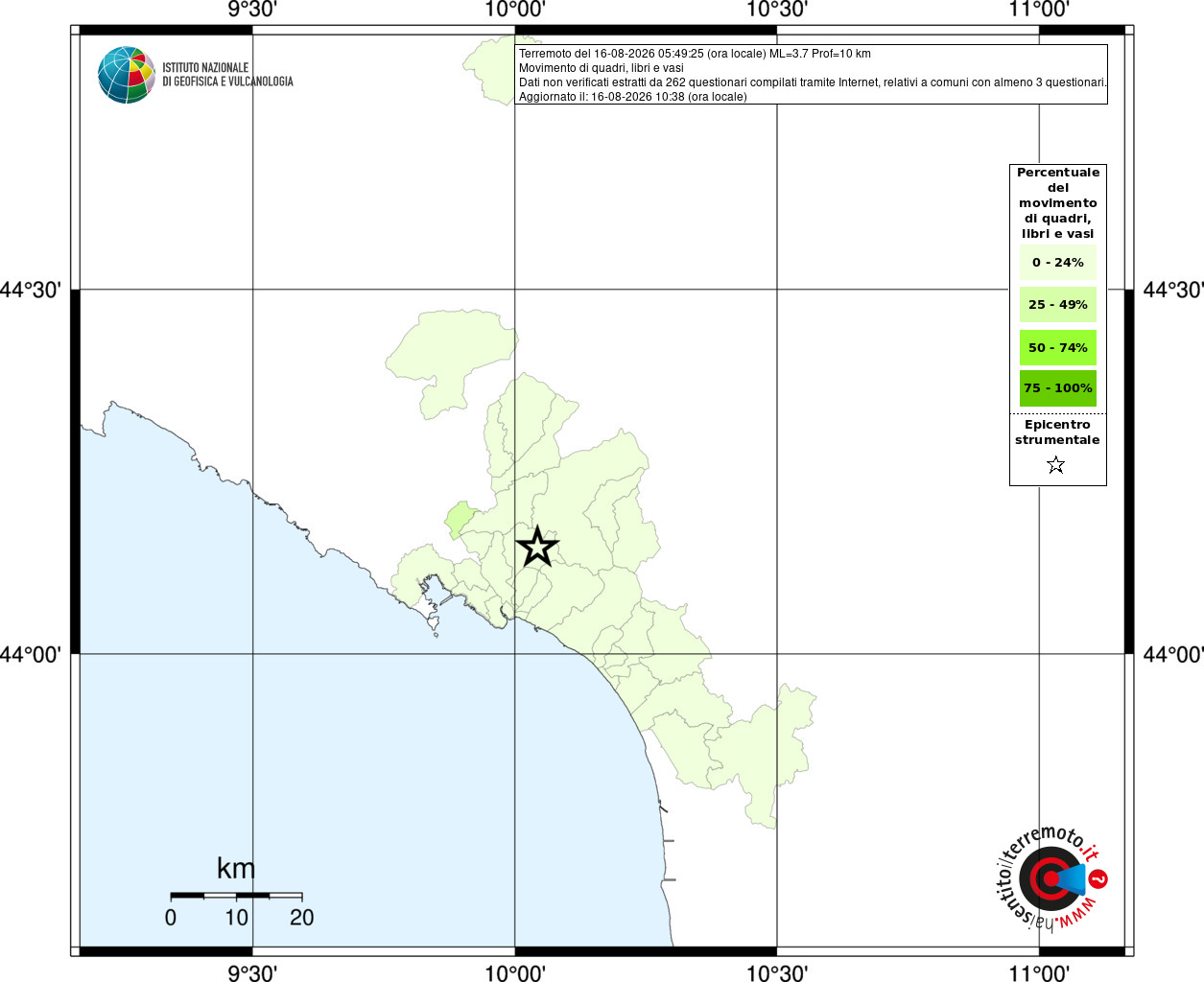Image resolution: width=1204 pixels, height=982 pixels.
Task: Click the epicenter star on the map
Action: 537,547
